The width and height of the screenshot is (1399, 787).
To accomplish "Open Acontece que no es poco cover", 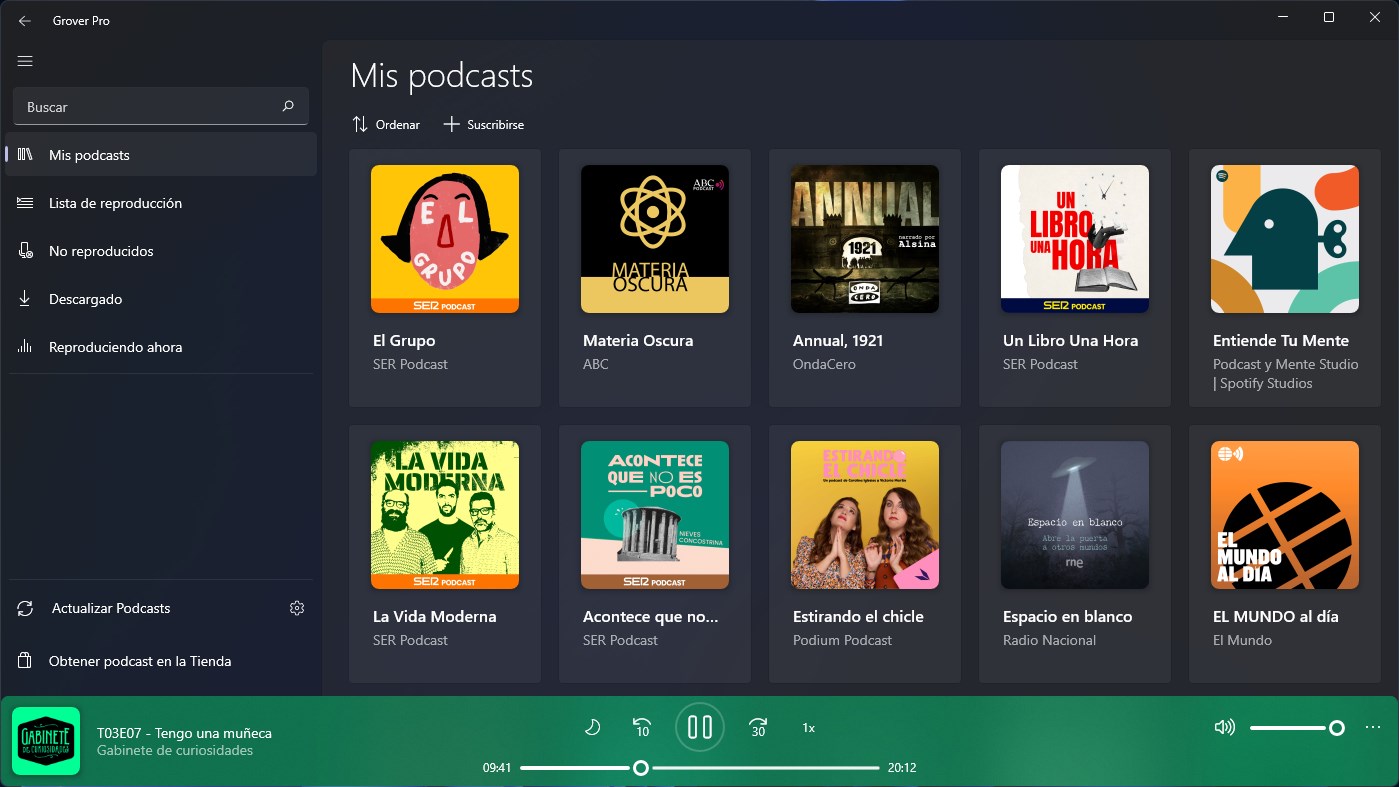I will point(655,515).
